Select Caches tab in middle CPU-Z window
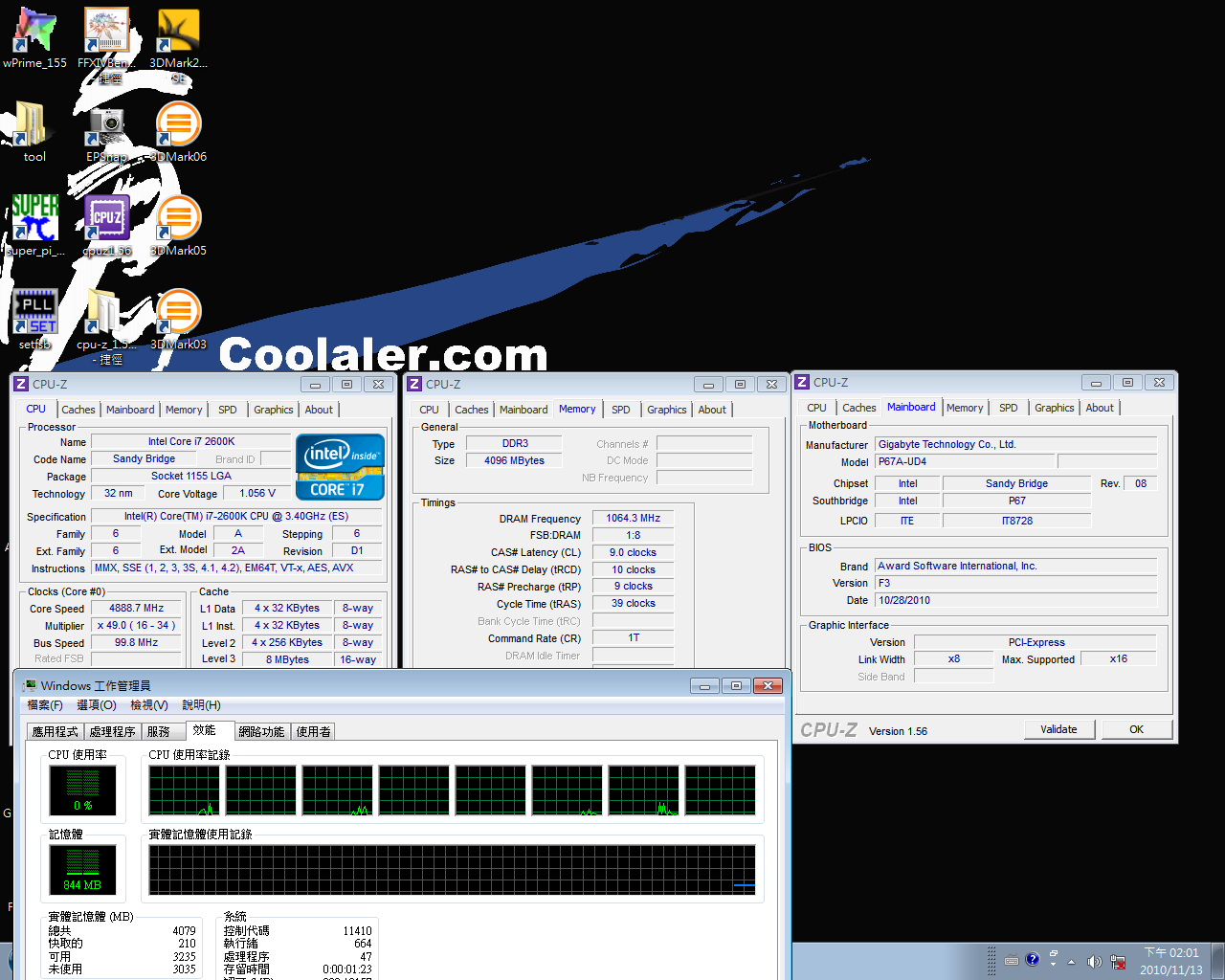The height and width of the screenshot is (980, 1225). coord(472,410)
